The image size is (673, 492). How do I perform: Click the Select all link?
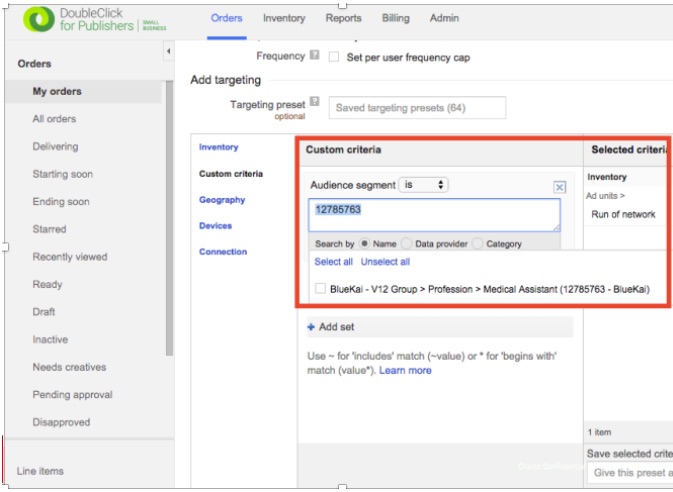333,262
